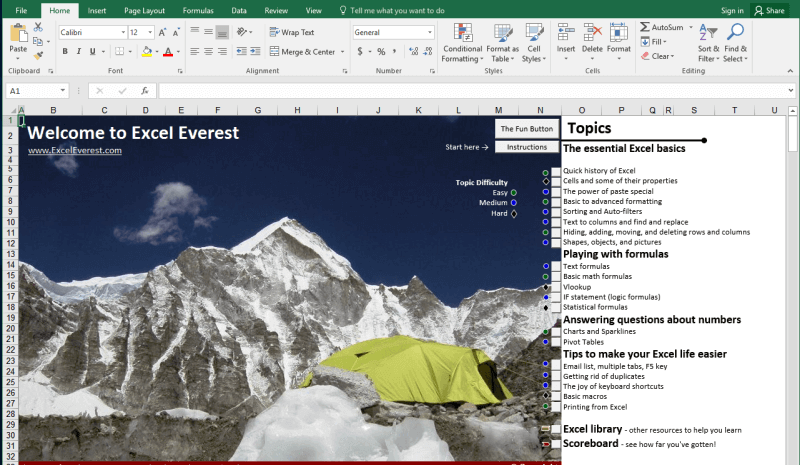800x465 pixels.
Task: Tick checkbox beside Text formulas
Action: (556, 266)
